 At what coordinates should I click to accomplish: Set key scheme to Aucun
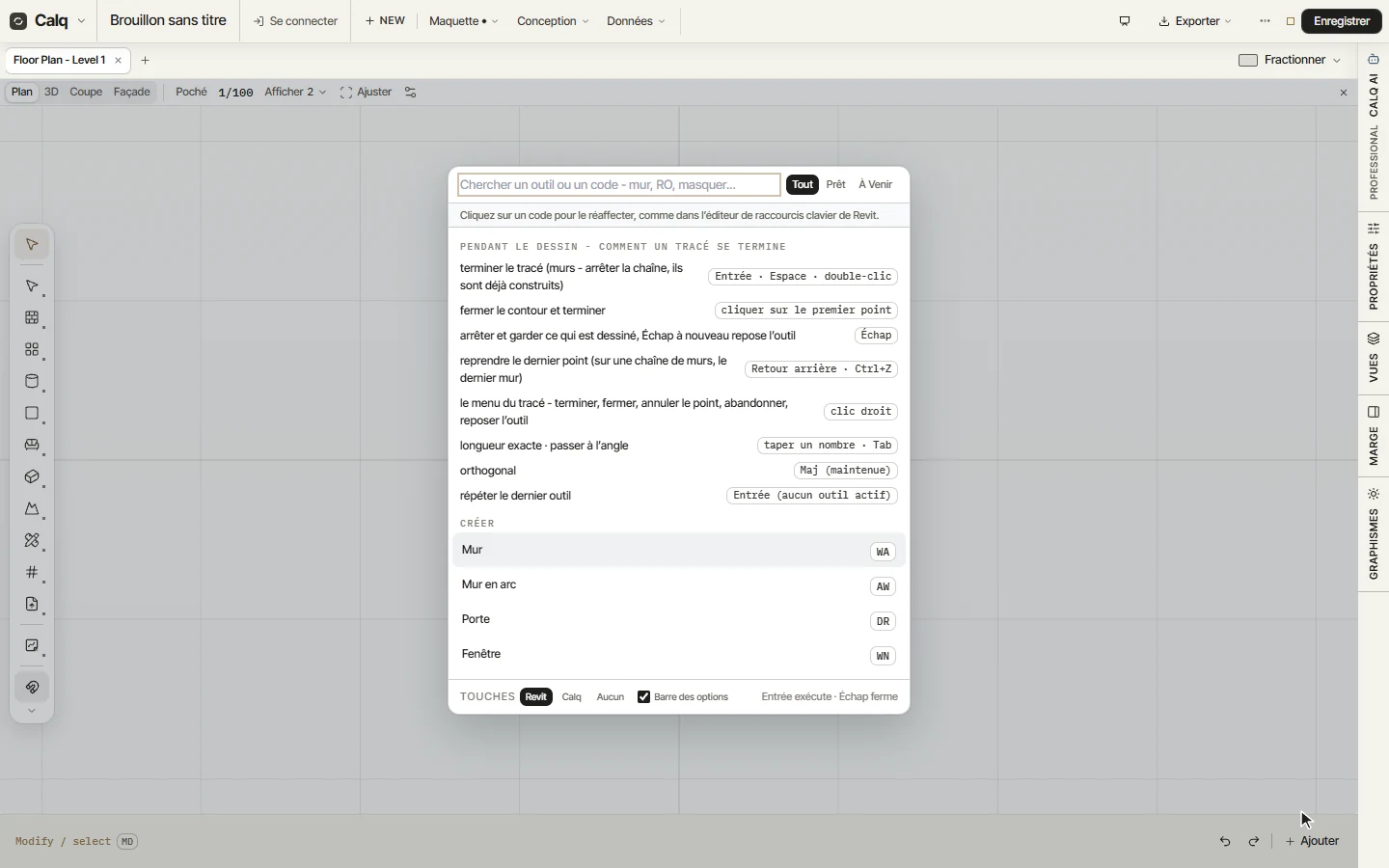pos(611,697)
